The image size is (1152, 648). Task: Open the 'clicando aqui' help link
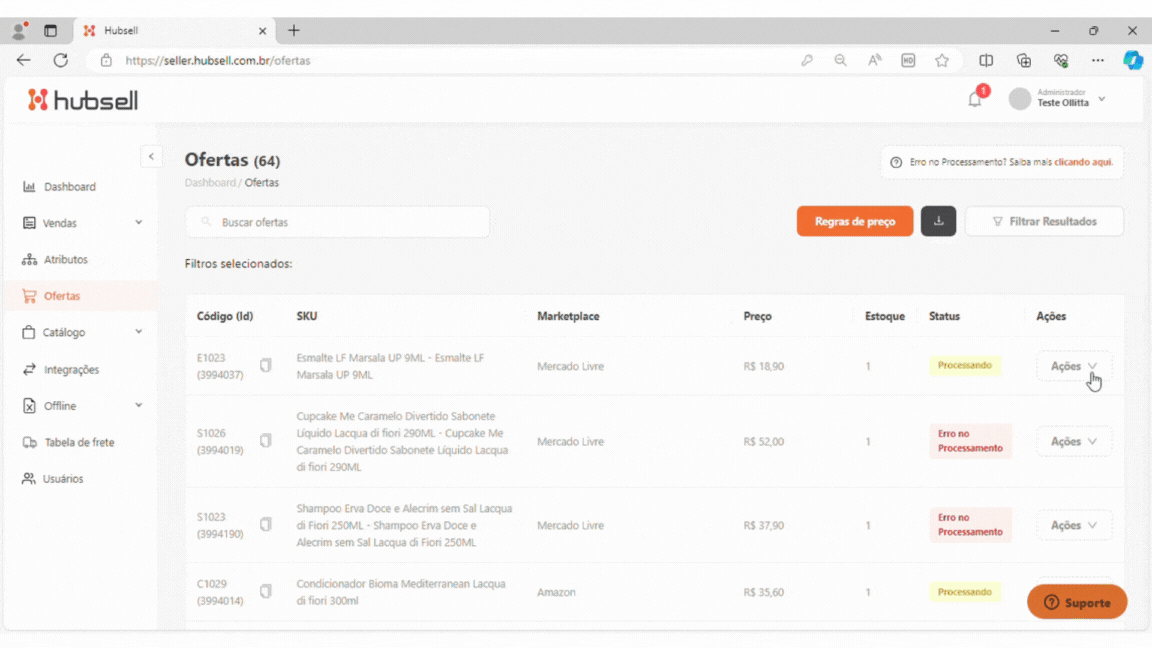click(x=1083, y=162)
